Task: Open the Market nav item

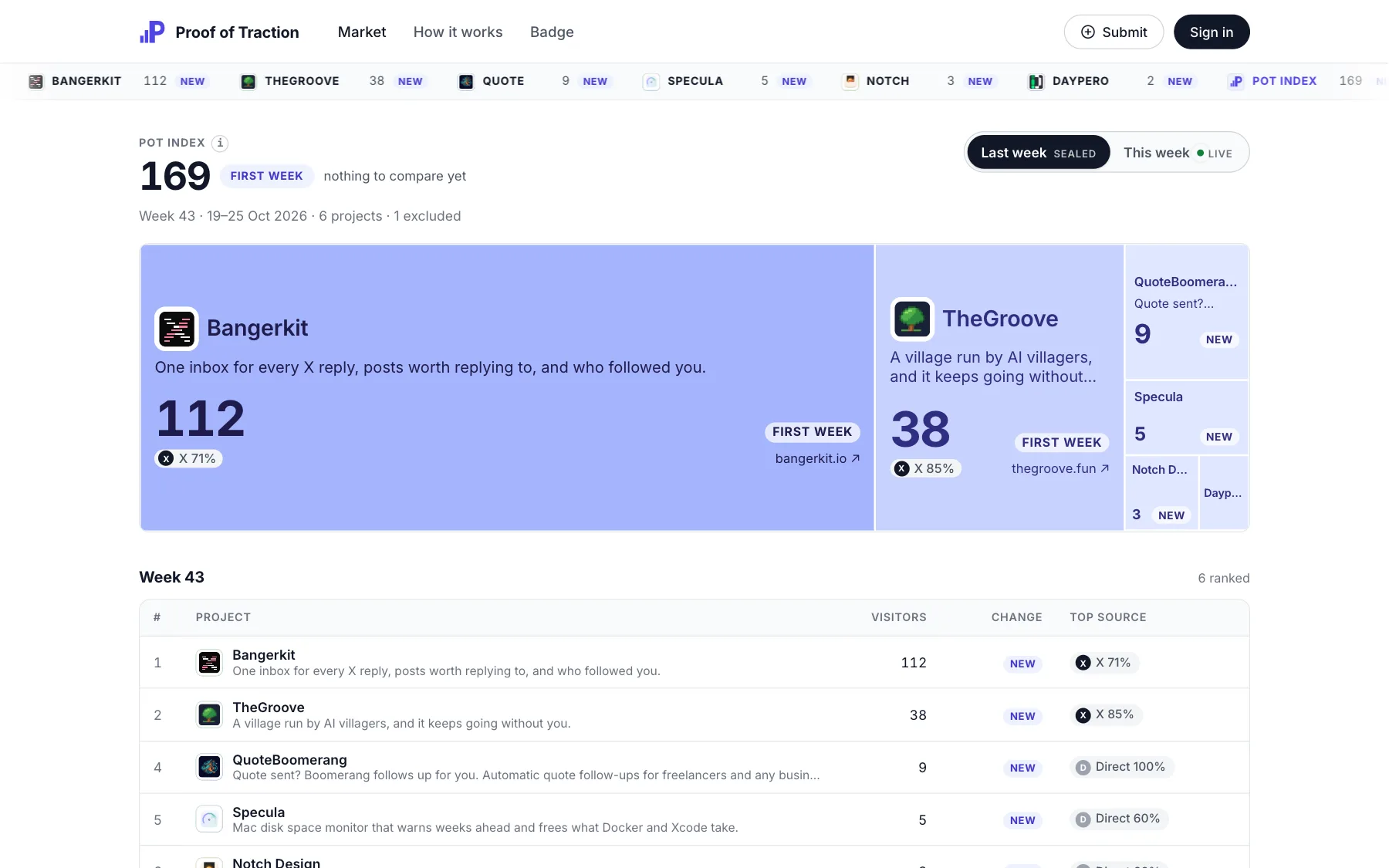Action: 362,32
